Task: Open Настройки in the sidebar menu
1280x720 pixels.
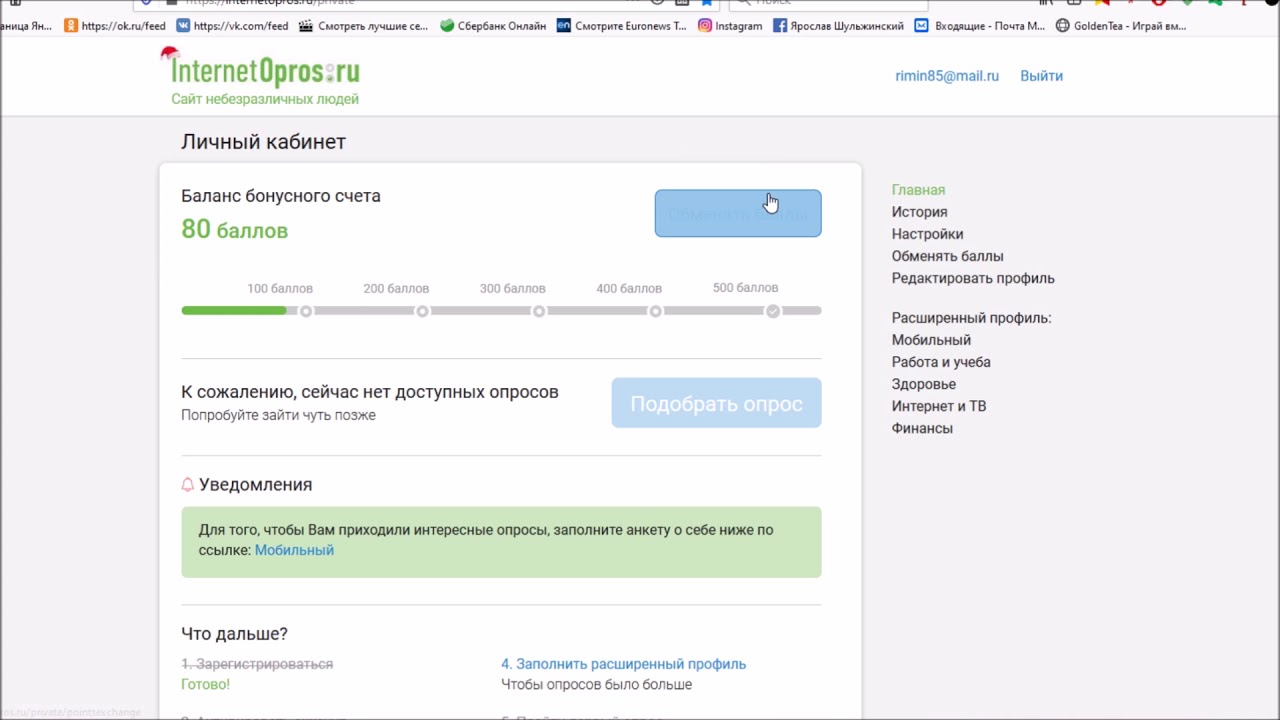Action: pos(927,234)
